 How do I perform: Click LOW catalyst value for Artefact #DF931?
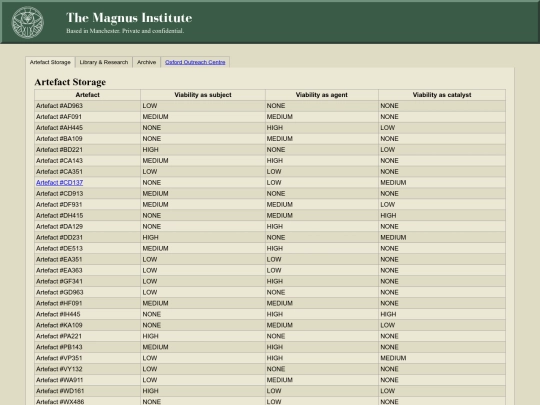point(387,205)
